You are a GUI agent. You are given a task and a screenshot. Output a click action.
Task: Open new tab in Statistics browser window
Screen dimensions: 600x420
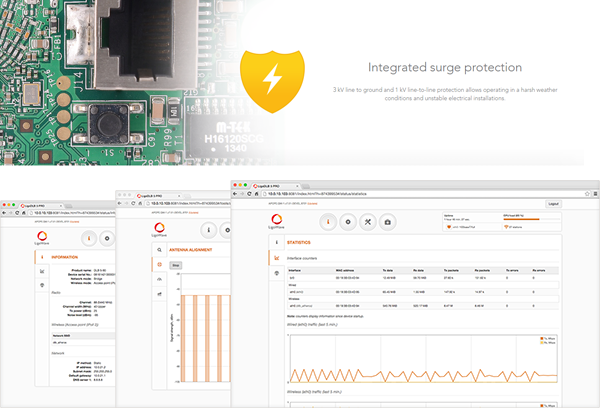(x=306, y=186)
